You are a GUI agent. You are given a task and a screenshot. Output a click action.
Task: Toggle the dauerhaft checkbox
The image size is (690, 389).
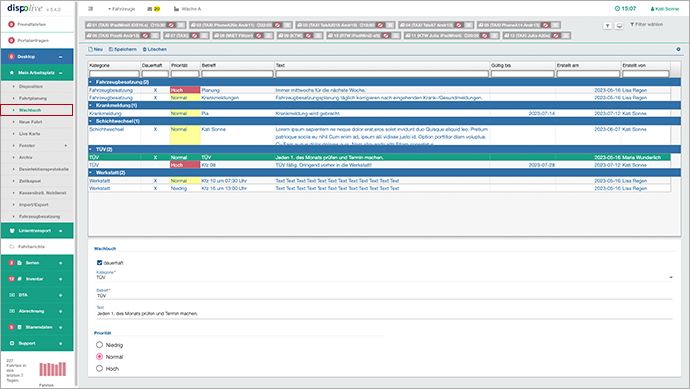99,263
